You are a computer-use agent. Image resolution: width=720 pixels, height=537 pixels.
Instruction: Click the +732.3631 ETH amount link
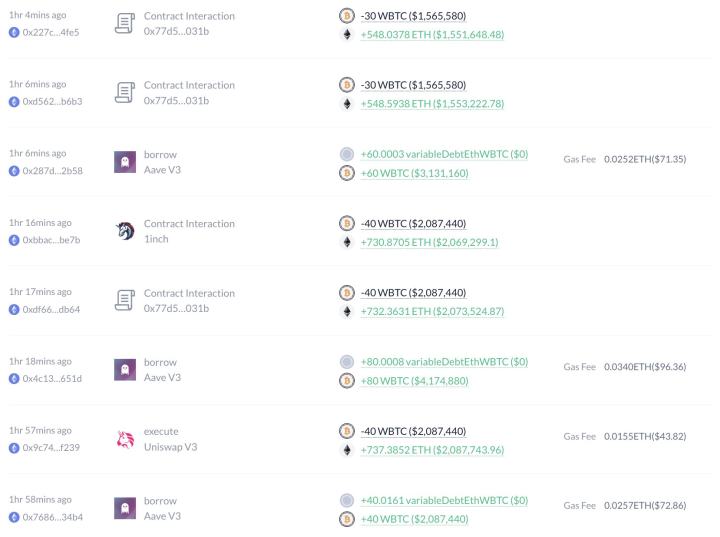pyautogui.click(x=432, y=311)
